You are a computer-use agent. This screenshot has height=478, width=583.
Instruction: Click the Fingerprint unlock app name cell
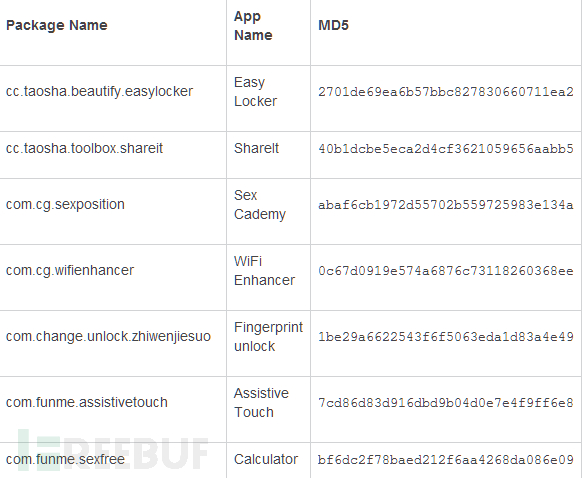point(268,337)
